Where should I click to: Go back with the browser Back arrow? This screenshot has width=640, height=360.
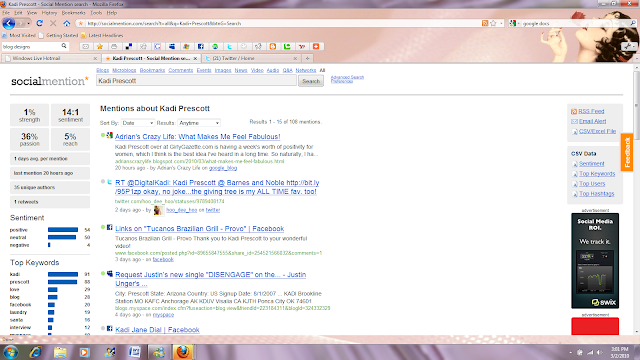point(8,23)
